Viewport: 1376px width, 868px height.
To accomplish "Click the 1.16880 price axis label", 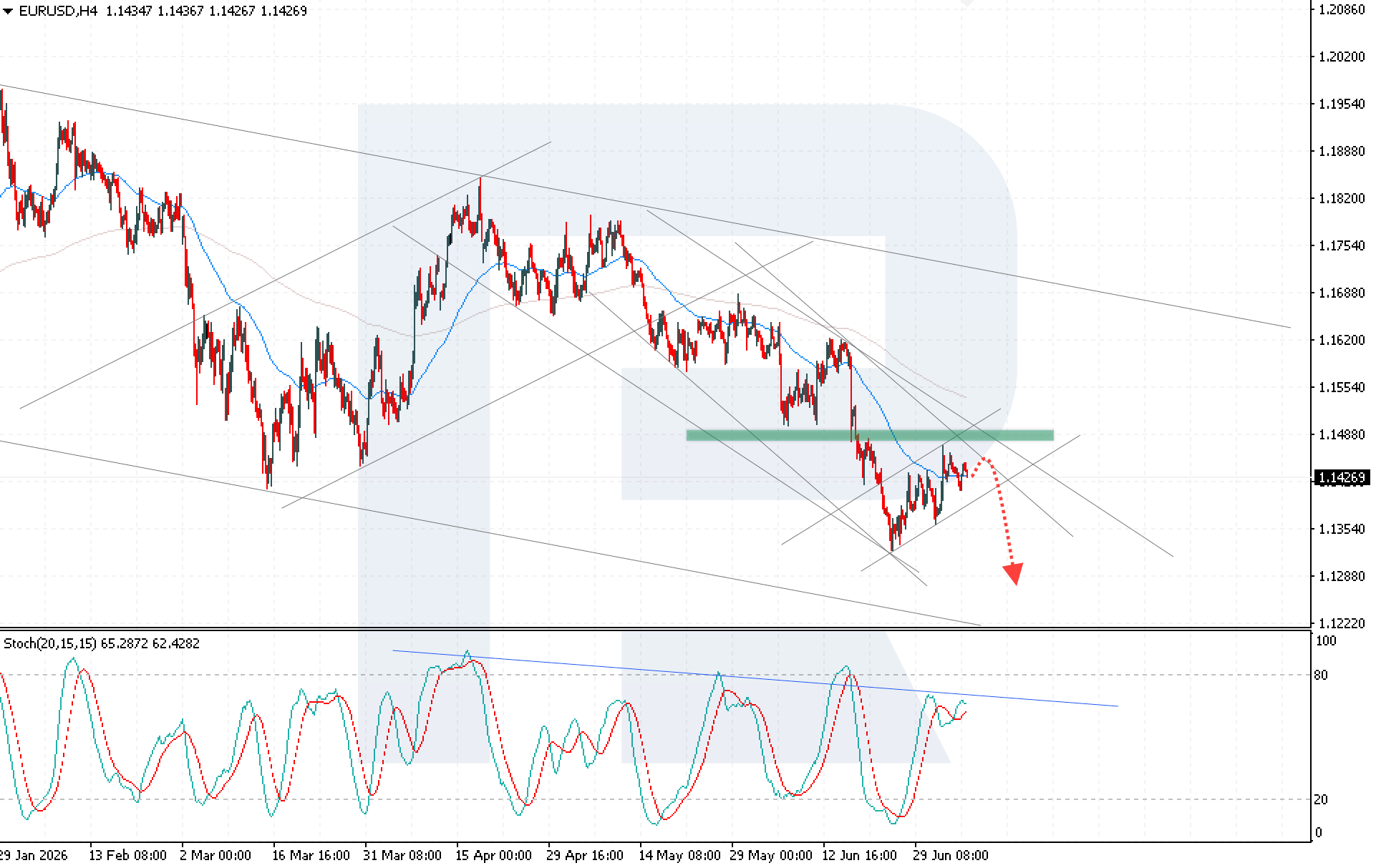I will [1342, 293].
